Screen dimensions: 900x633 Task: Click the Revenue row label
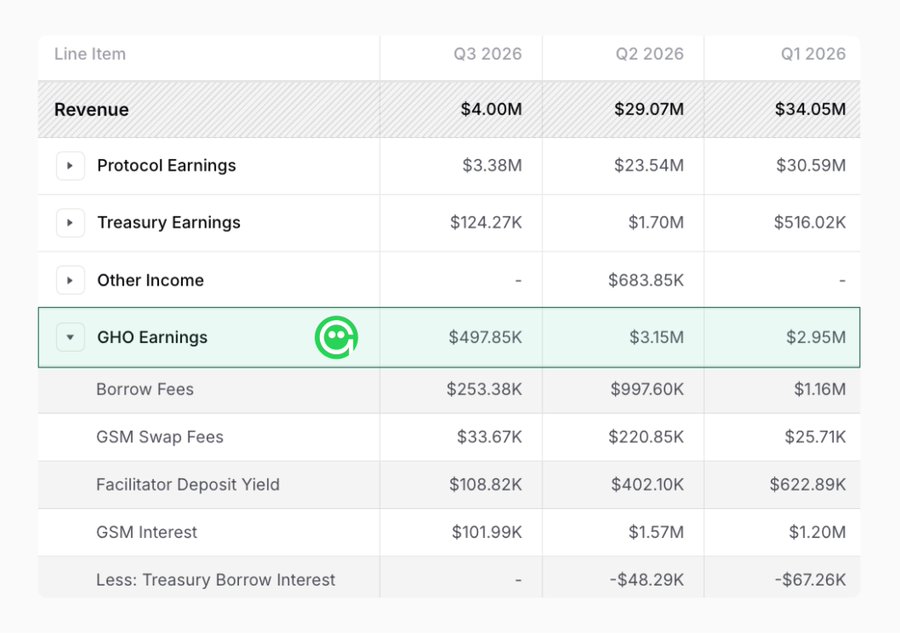(x=91, y=110)
